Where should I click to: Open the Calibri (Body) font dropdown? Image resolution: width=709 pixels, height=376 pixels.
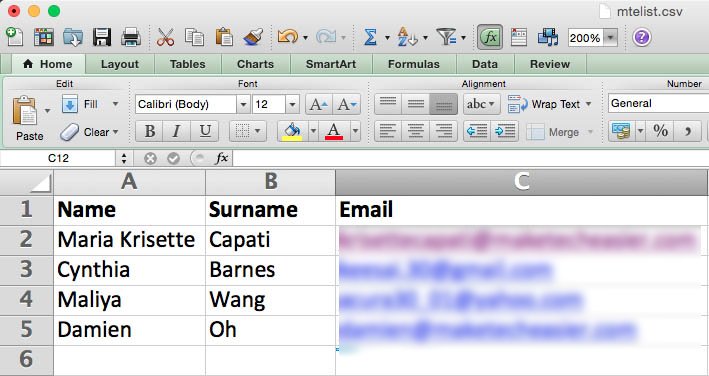[x=243, y=104]
